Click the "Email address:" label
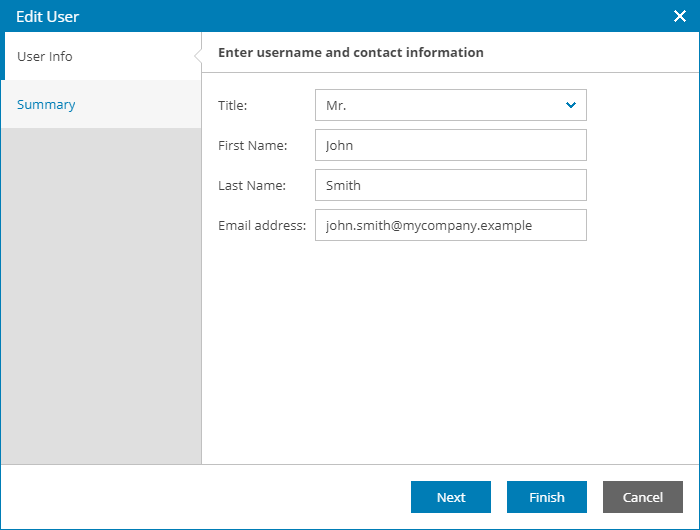Screen dimensions: 700x530 [262, 225]
